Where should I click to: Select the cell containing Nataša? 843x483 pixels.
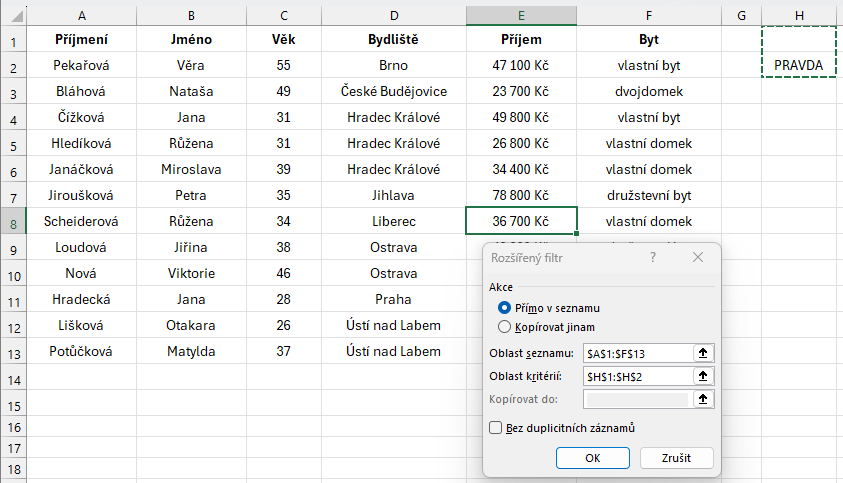[191, 91]
